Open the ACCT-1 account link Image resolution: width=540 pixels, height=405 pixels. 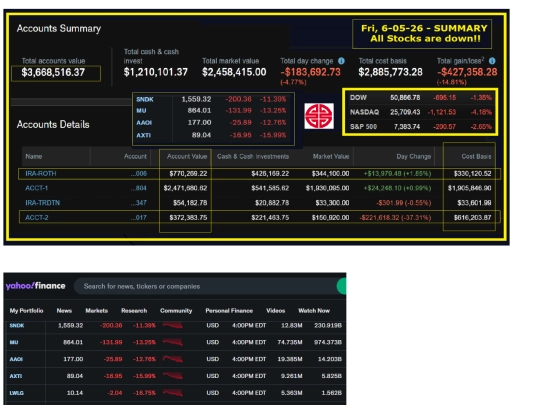[x=37, y=188]
